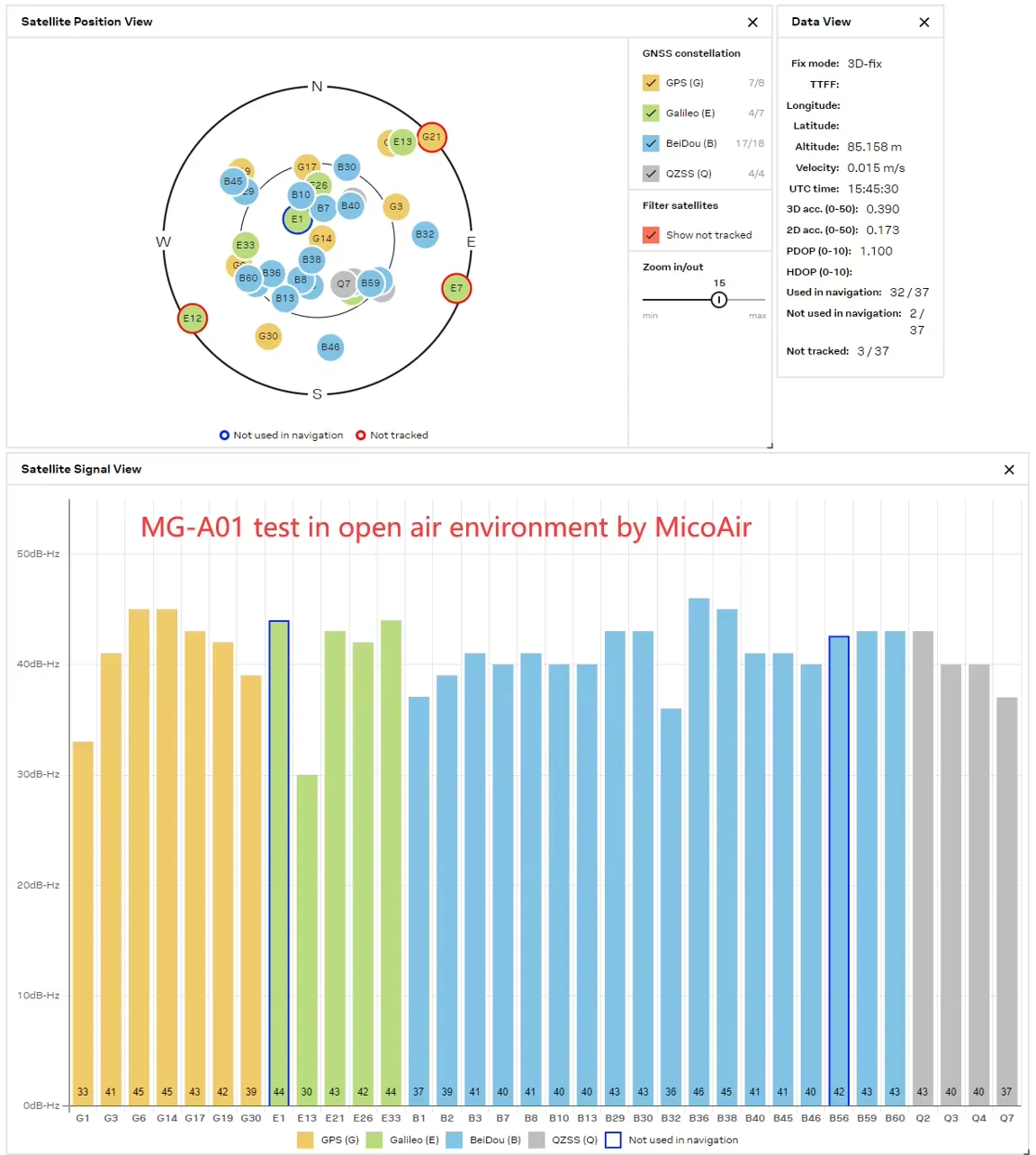This screenshot has height=1155, width=1036.
Task: Click the E1 outlined signal bar
Action: point(279,862)
